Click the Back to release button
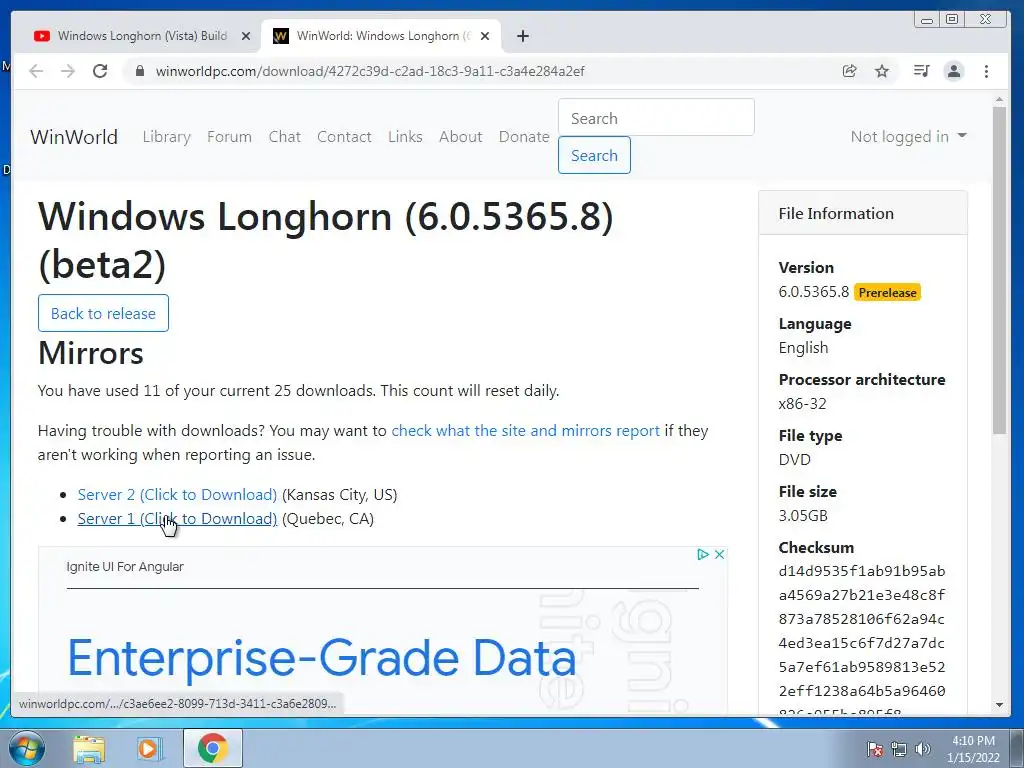 click(103, 313)
